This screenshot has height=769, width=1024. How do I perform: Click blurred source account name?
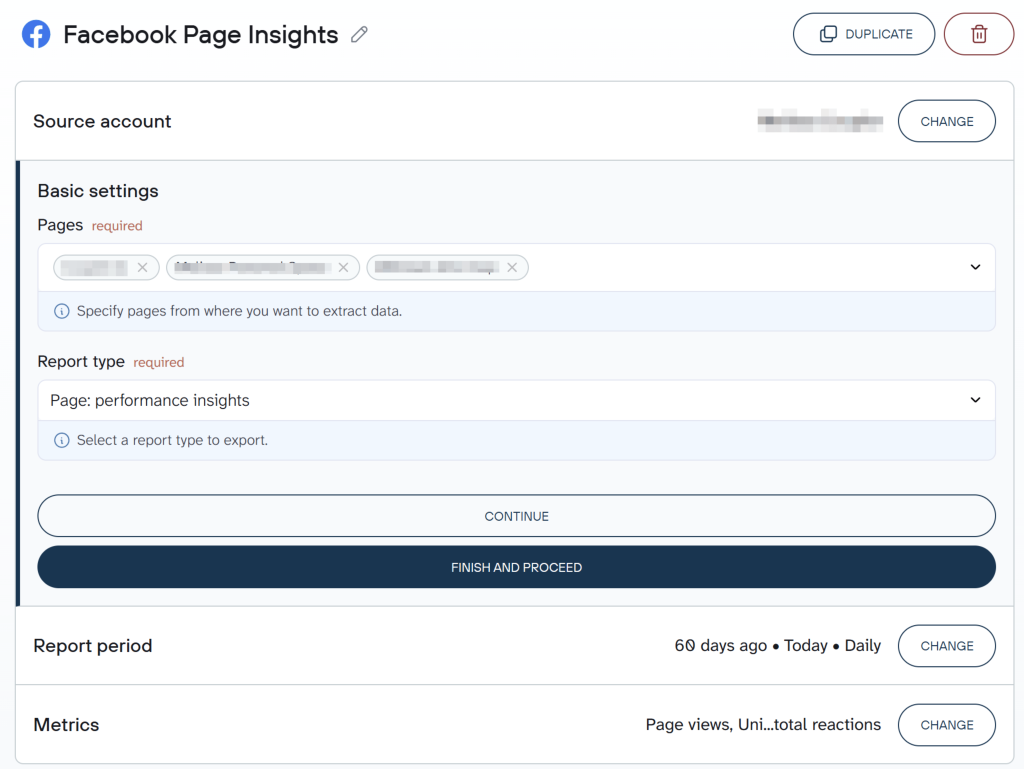click(x=820, y=121)
